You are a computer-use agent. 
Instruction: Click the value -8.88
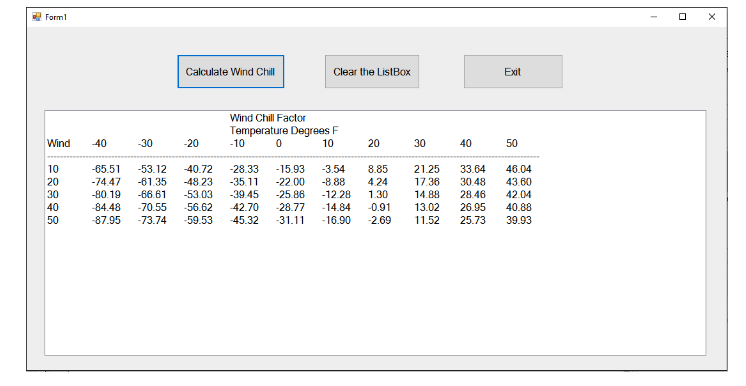[334, 182]
